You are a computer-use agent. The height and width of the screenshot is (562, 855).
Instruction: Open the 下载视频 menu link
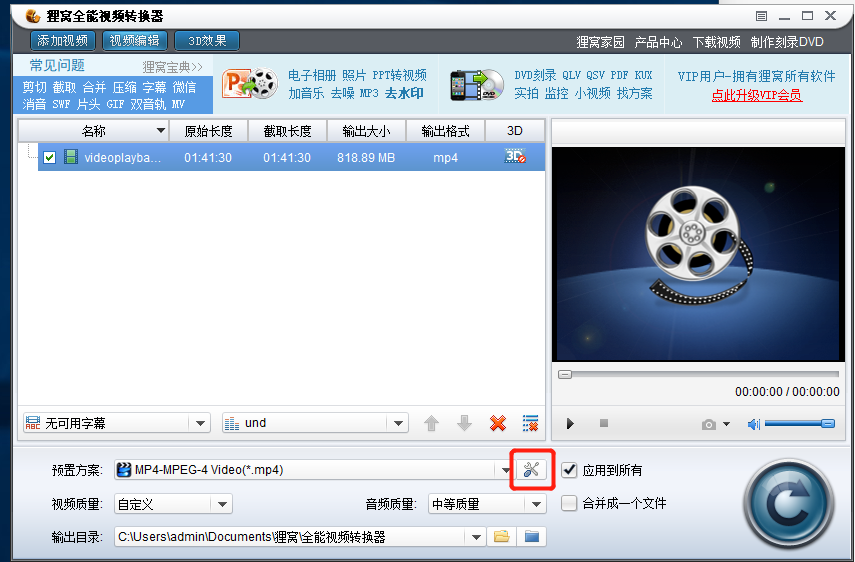tap(716, 42)
